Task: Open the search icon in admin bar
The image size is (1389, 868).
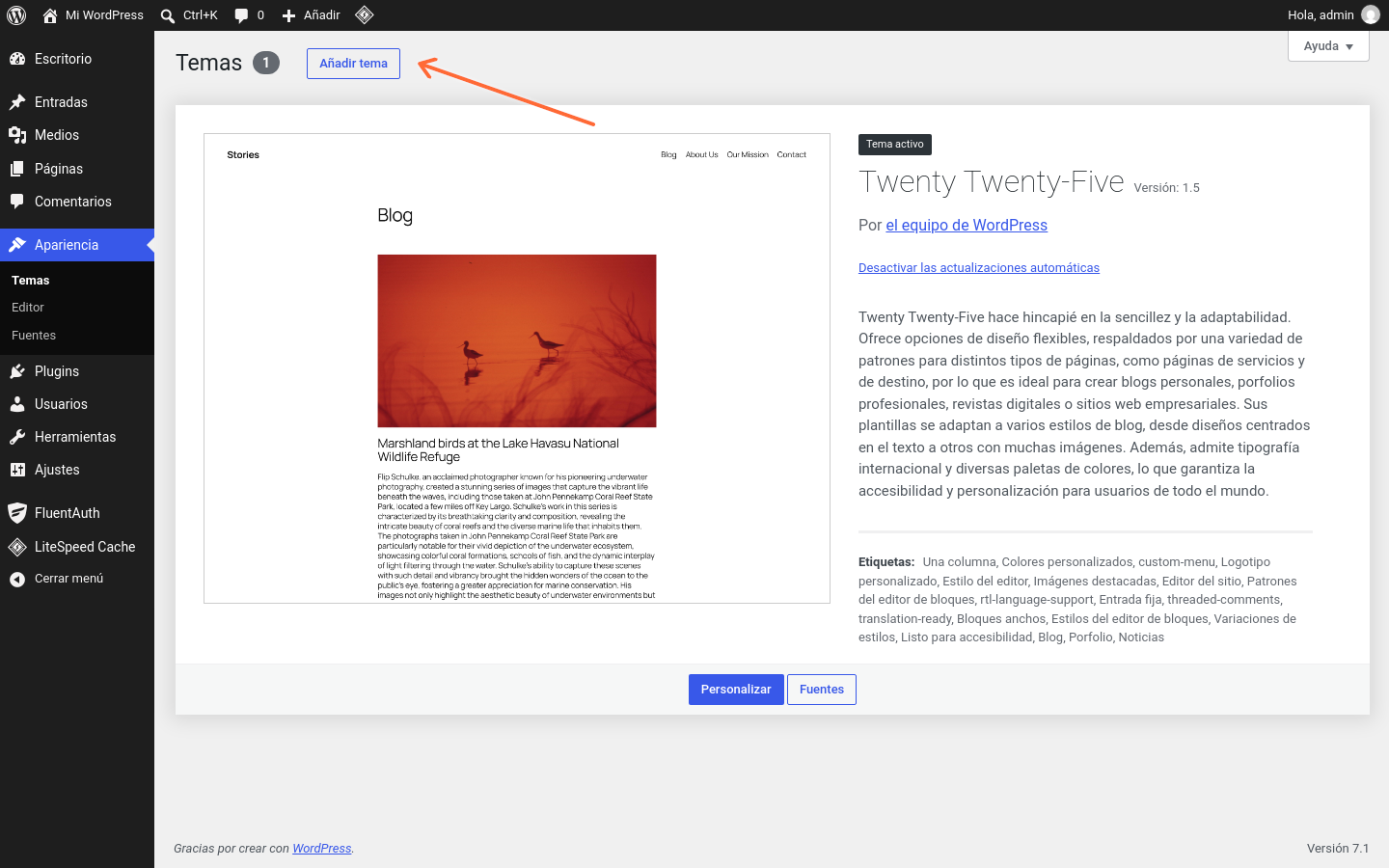Action: 168,15
